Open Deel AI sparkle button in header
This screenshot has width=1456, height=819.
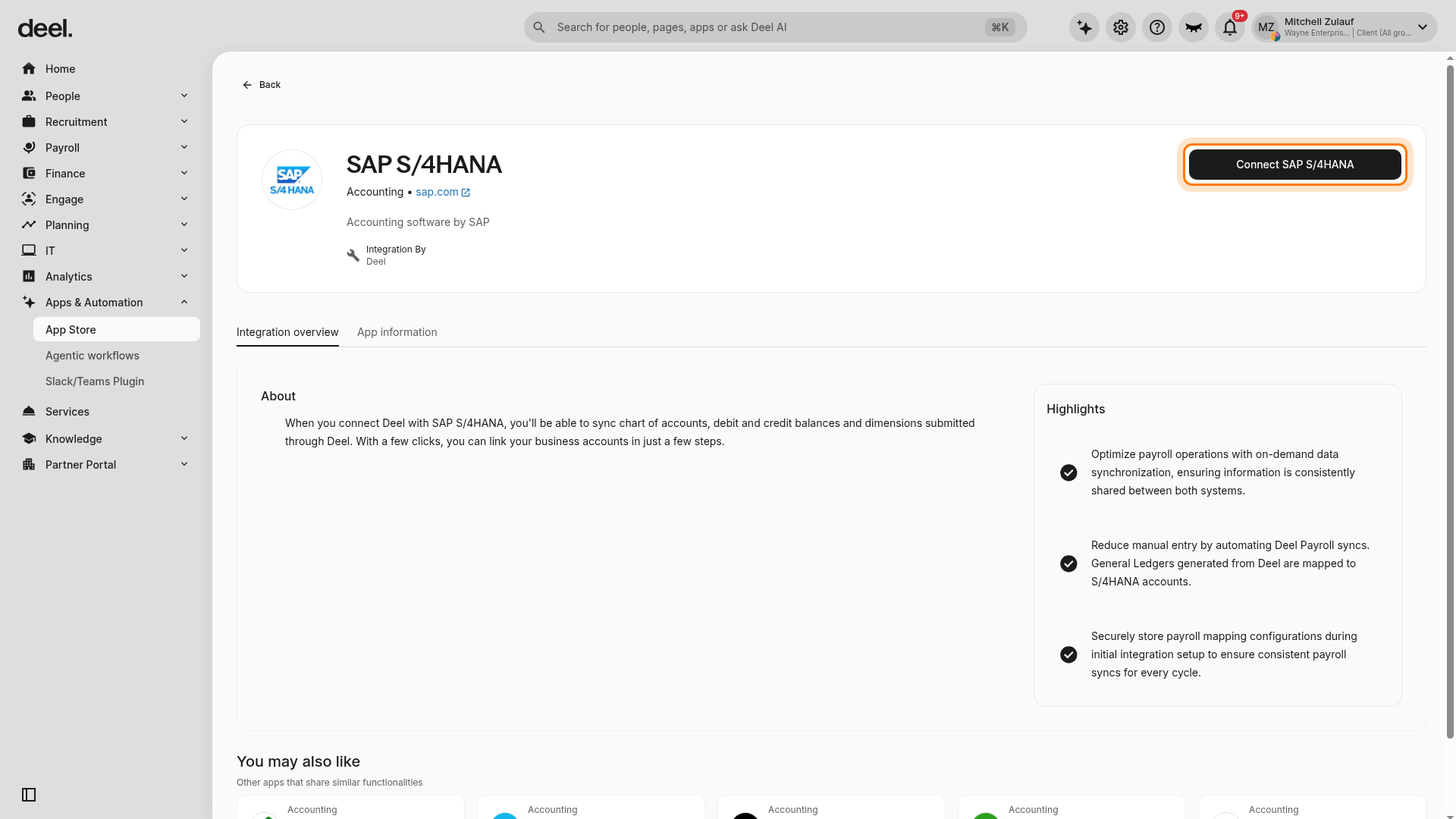[x=1084, y=28]
